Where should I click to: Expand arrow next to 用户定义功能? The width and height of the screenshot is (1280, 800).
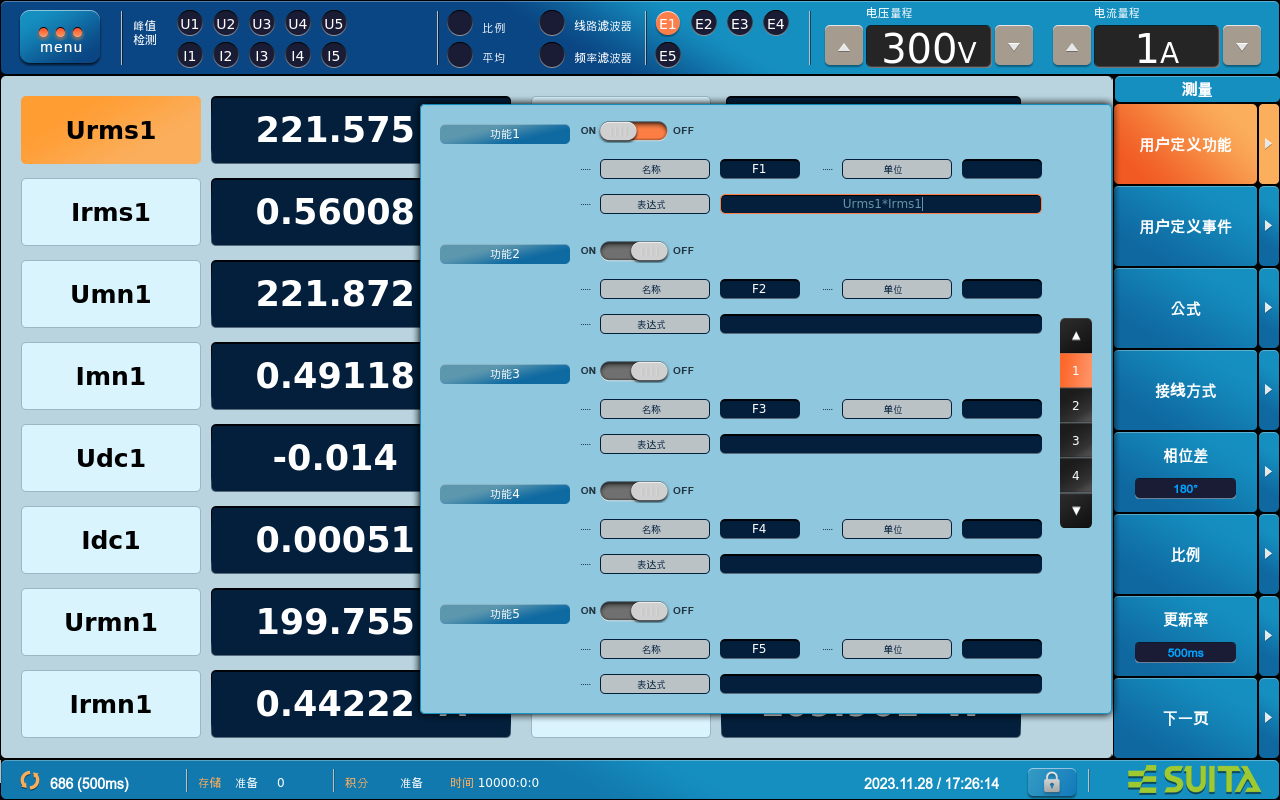1269,144
